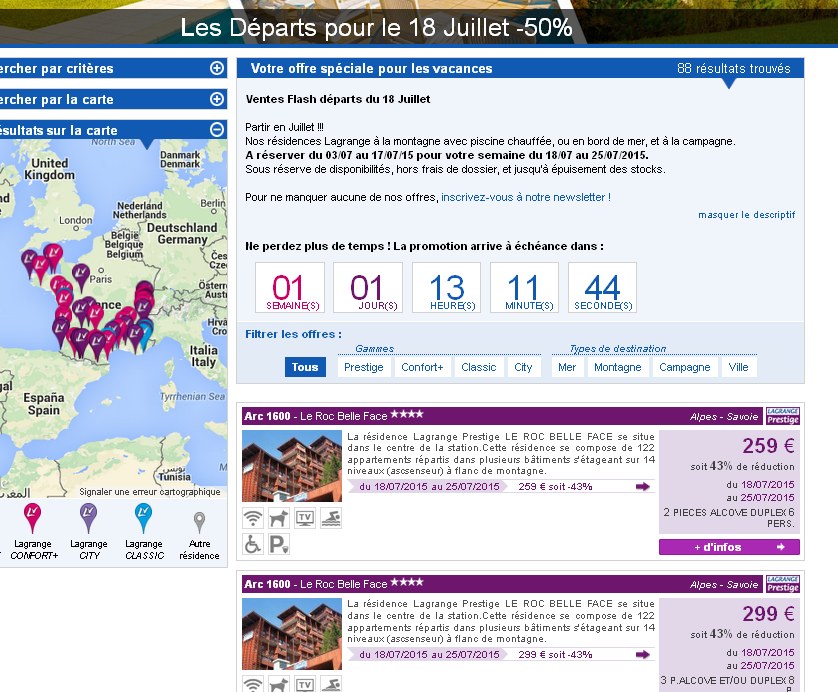The image size is (838, 692).
Task: Click the pink Lagrange Confort+ legend pin
Action: [x=33, y=517]
